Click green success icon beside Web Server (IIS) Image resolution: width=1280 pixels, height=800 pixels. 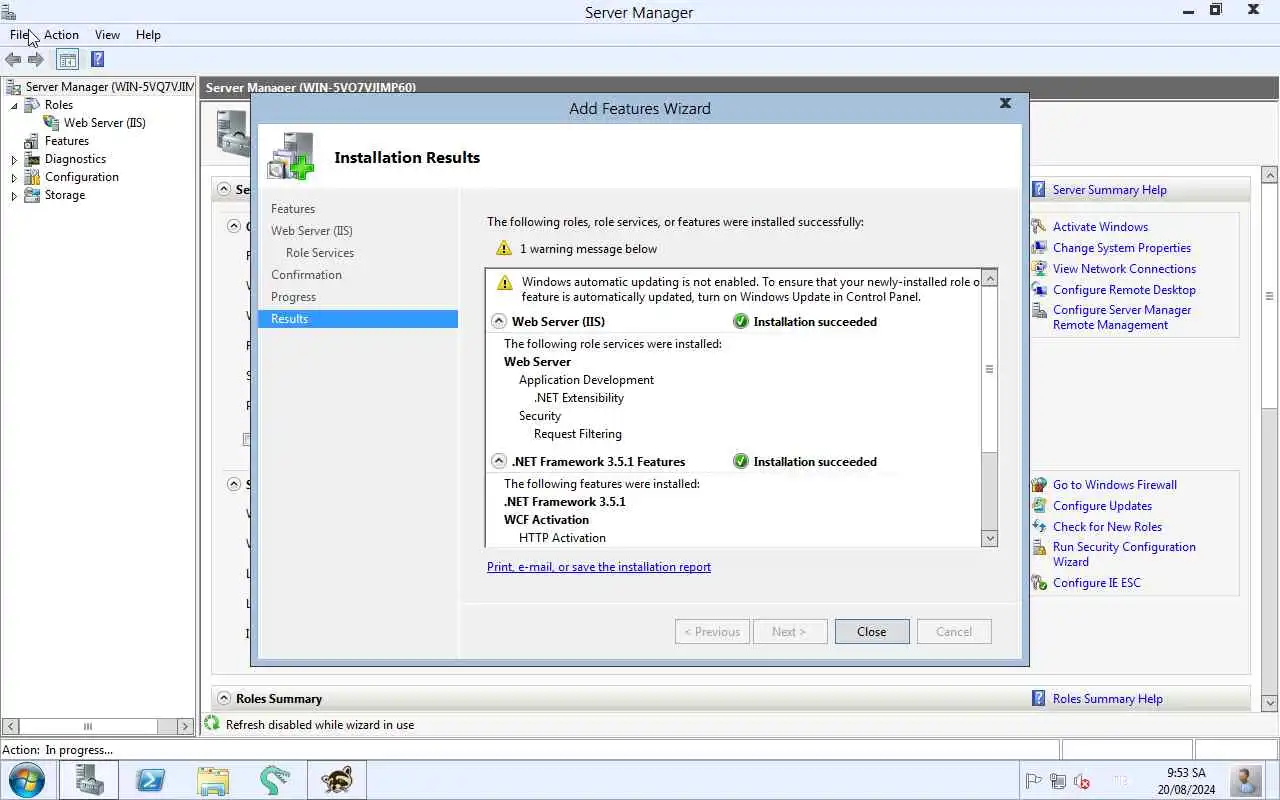pos(740,322)
